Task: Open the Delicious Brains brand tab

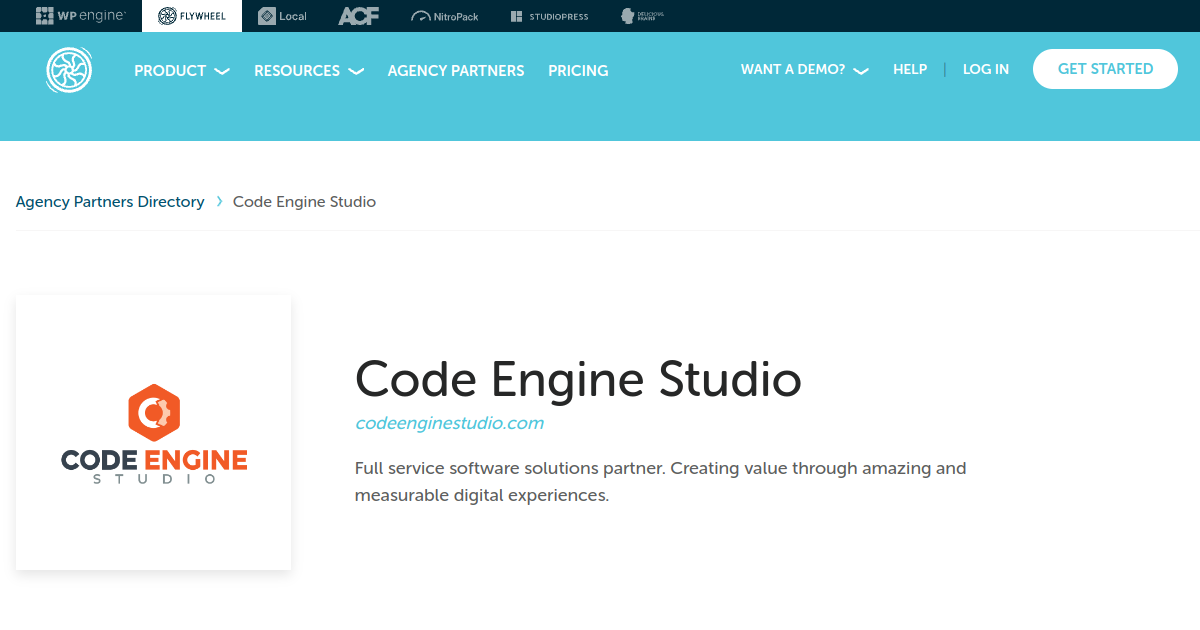Action: tap(642, 16)
